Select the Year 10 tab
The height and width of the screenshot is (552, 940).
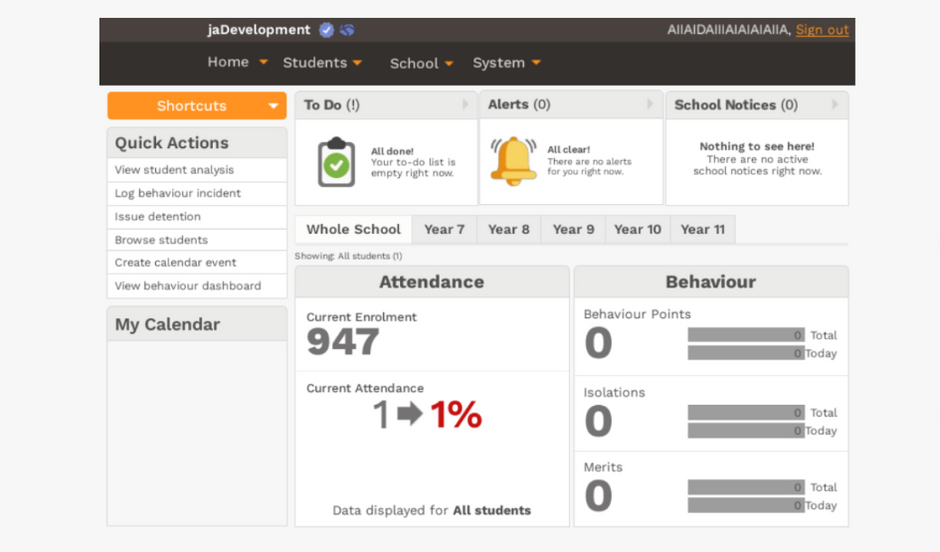pyautogui.click(x=637, y=229)
